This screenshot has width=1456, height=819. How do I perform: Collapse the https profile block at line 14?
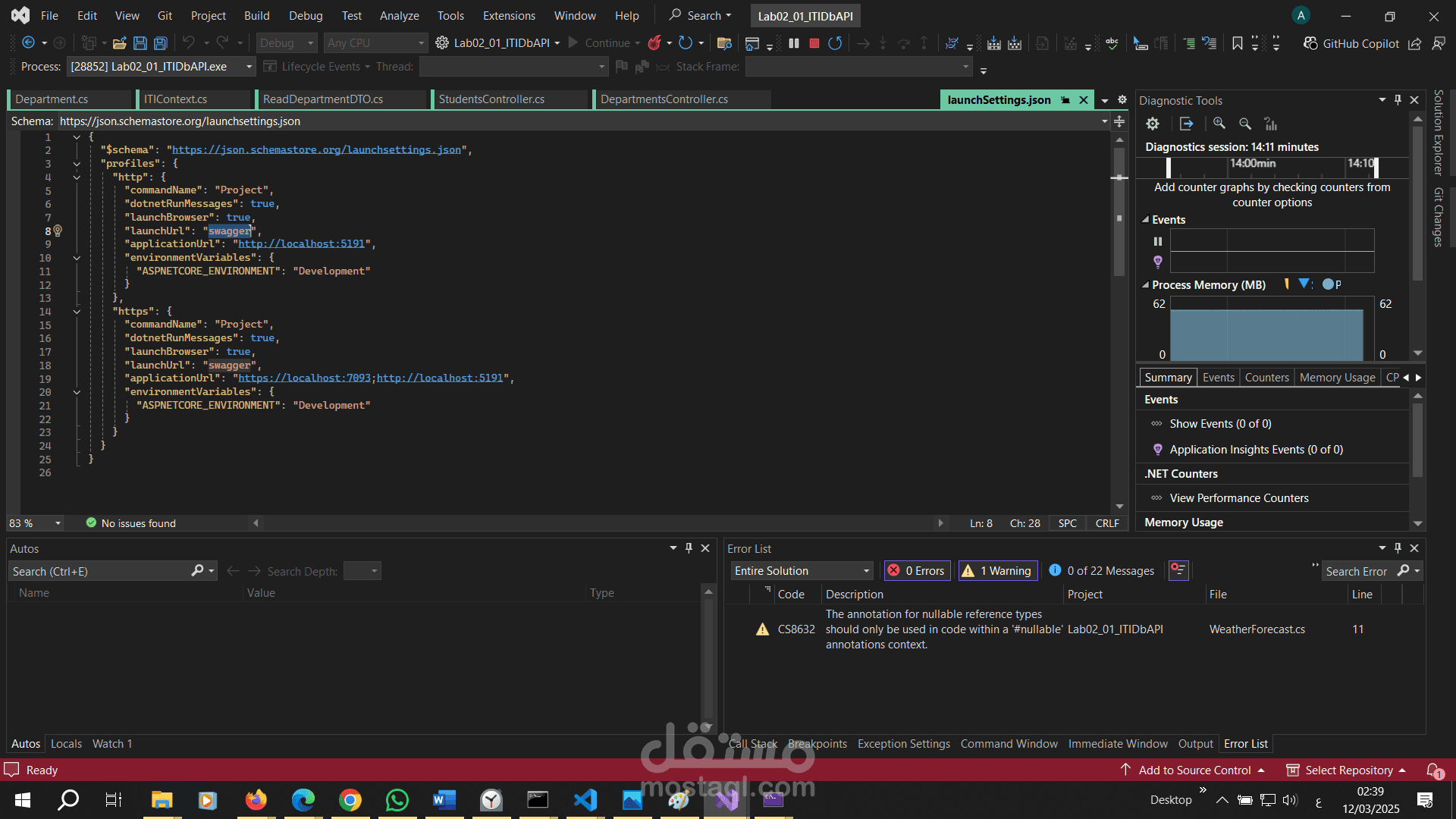[x=77, y=312]
